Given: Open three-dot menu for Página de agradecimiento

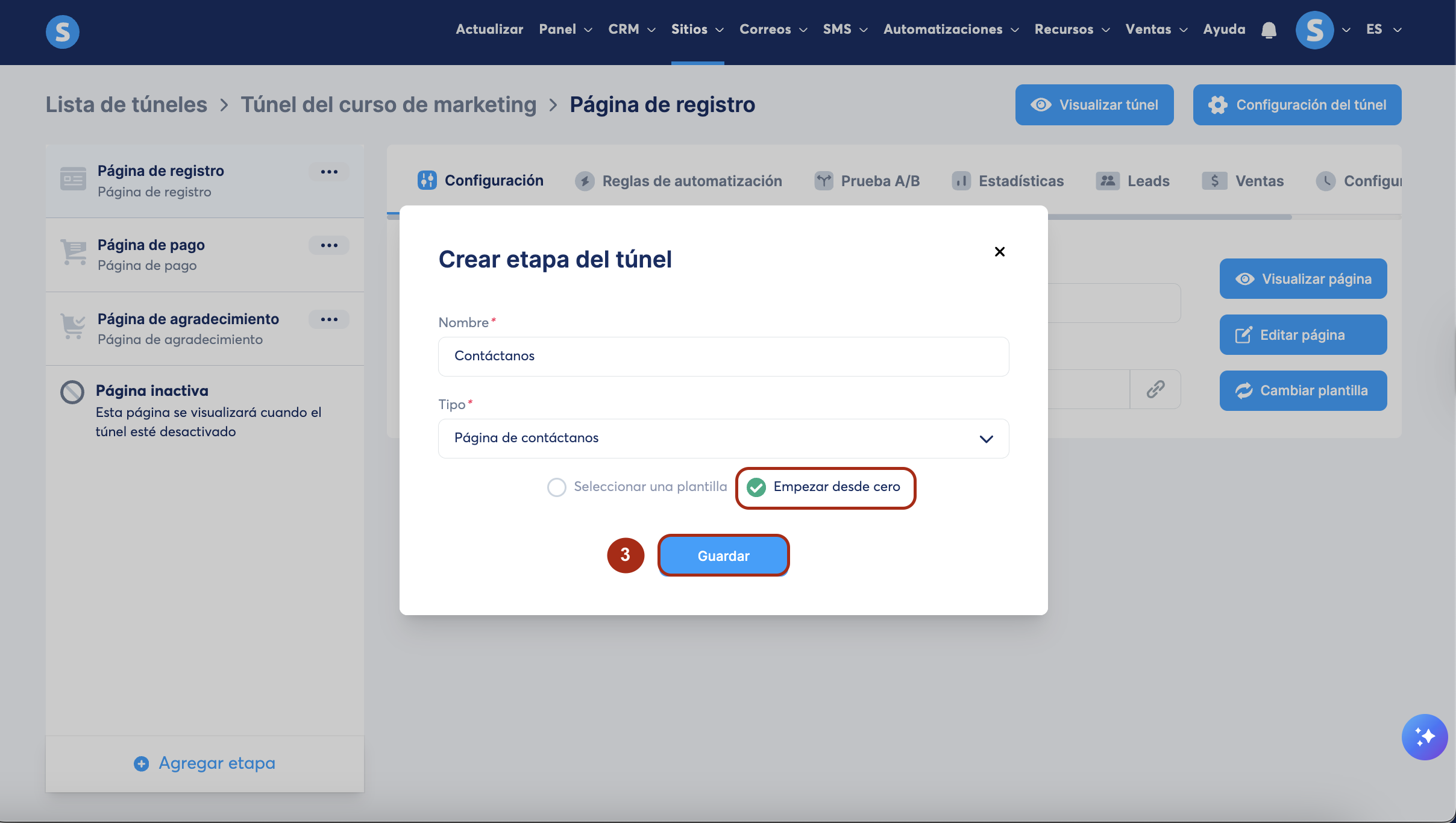Looking at the screenshot, I should [329, 319].
